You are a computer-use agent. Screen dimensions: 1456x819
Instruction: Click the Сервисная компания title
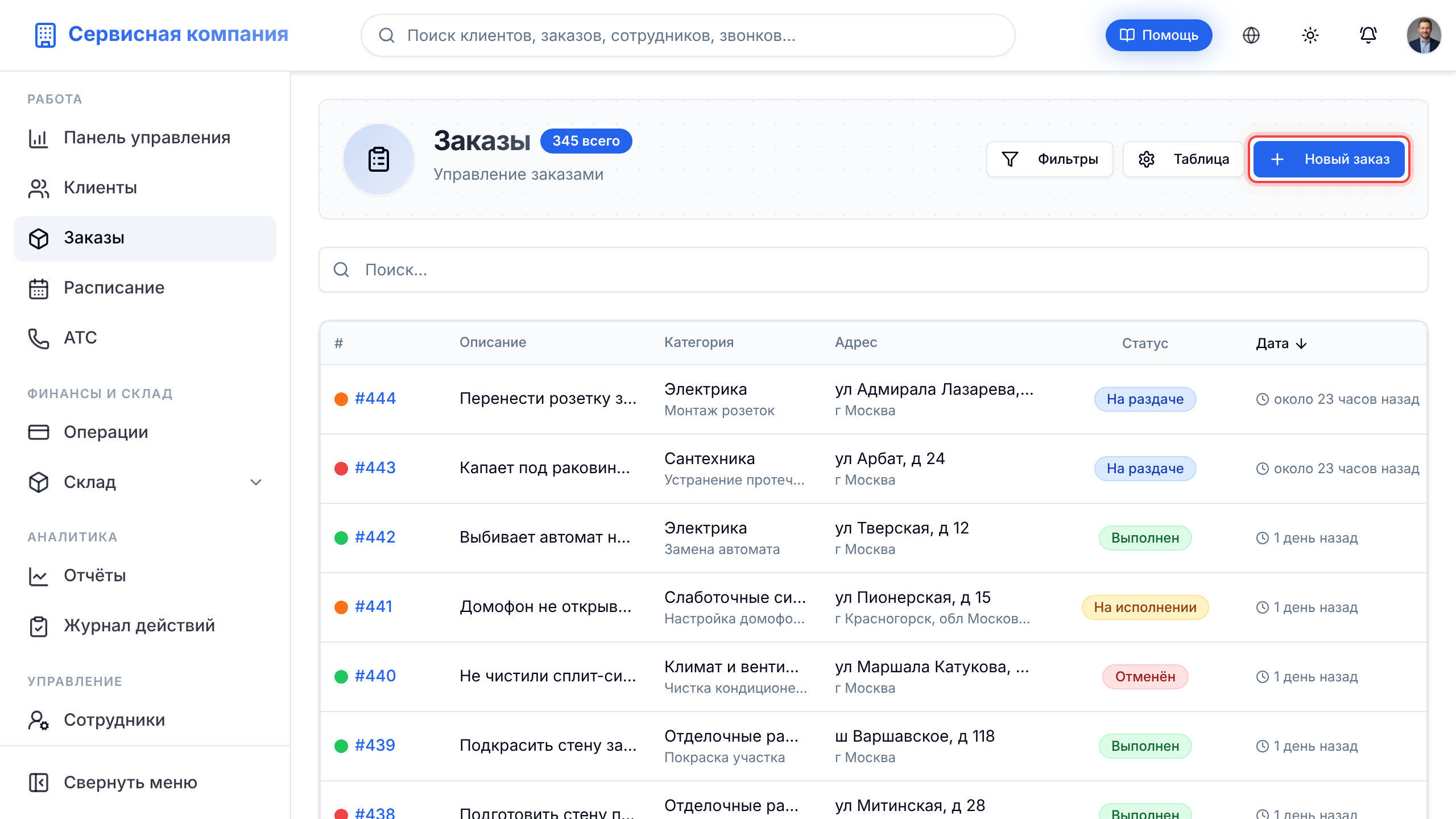[178, 35]
